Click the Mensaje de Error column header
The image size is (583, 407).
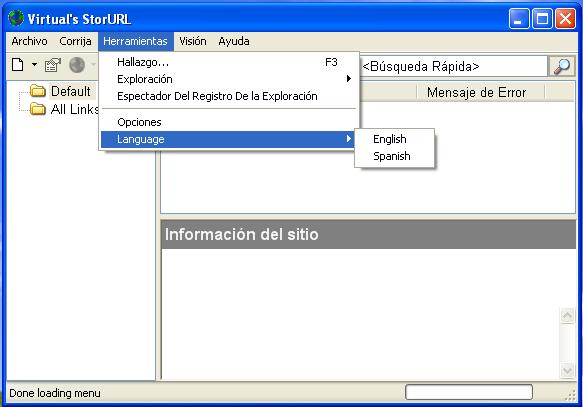(x=476, y=92)
